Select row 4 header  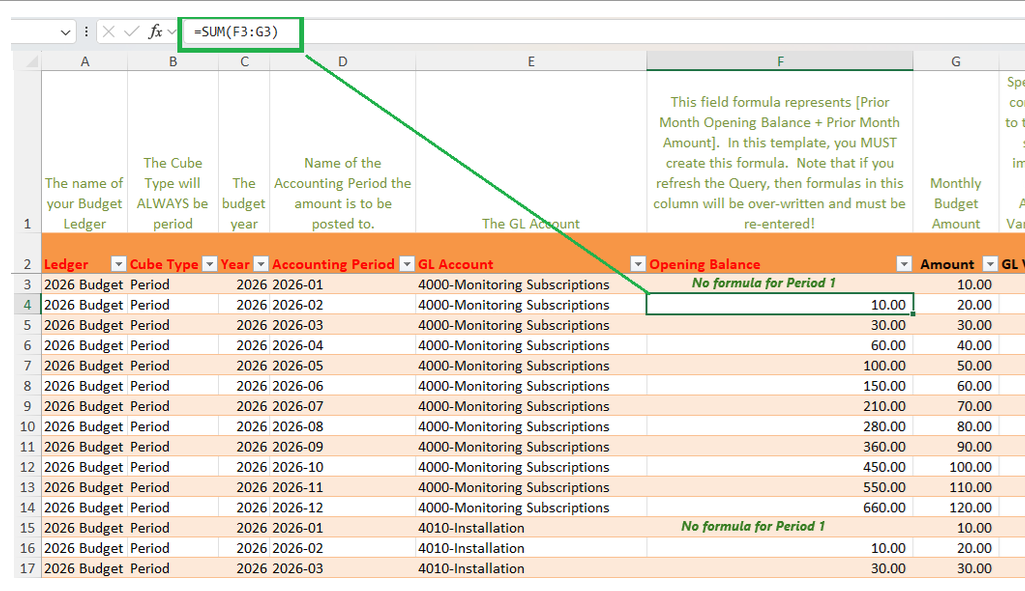coord(27,305)
